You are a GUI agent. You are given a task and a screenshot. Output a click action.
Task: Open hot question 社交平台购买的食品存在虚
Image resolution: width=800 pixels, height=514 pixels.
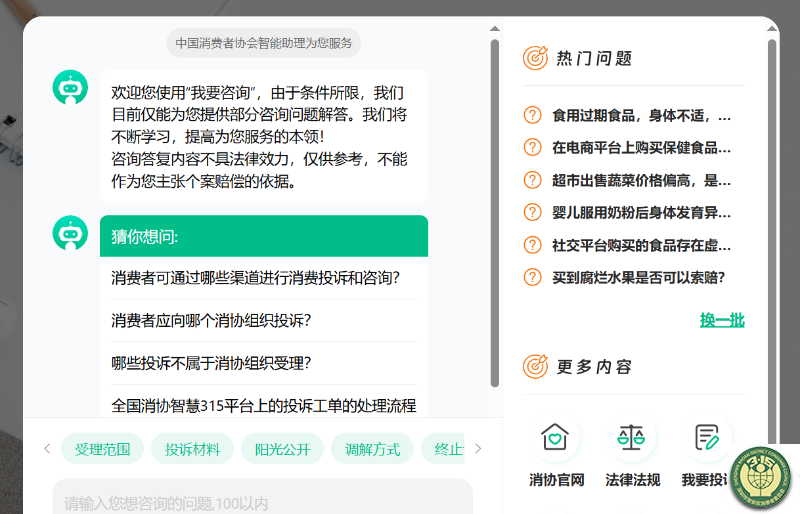coord(641,246)
